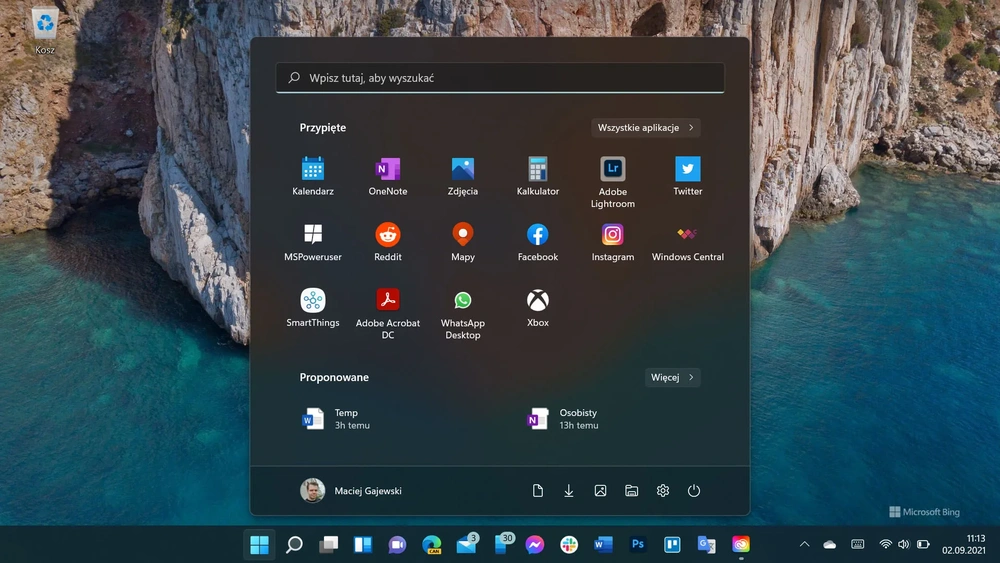Launch Edge Canary from taskbar

pos(432,545)
